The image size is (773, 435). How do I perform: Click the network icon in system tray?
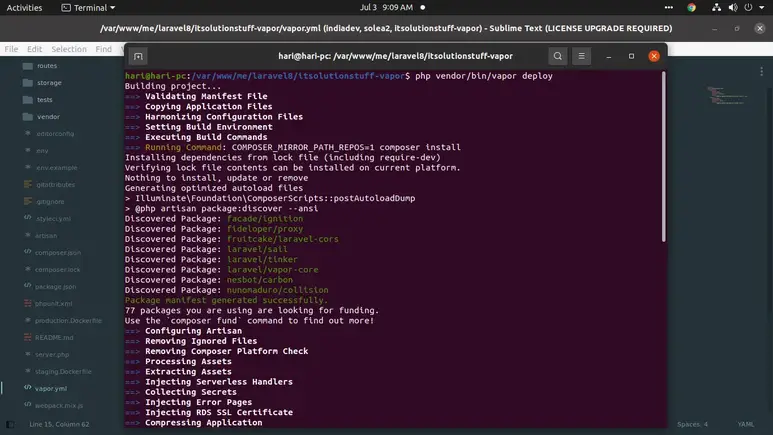(716, 7)
